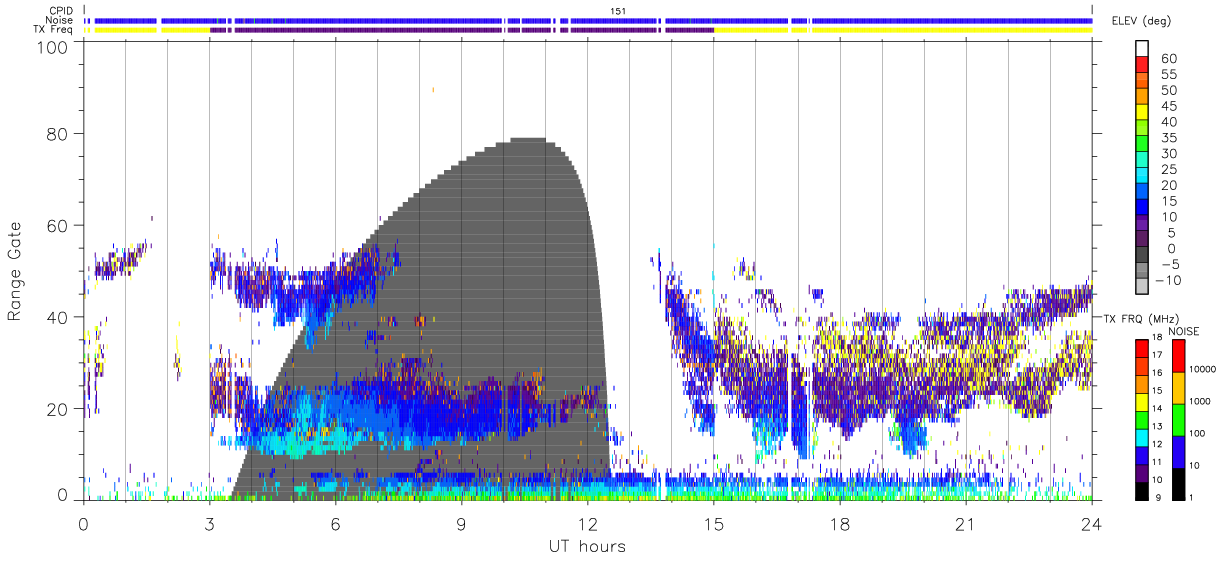1228x567 pixels.
Task: Click tick label '21' on UT hours axis
Action: [966, 524]
